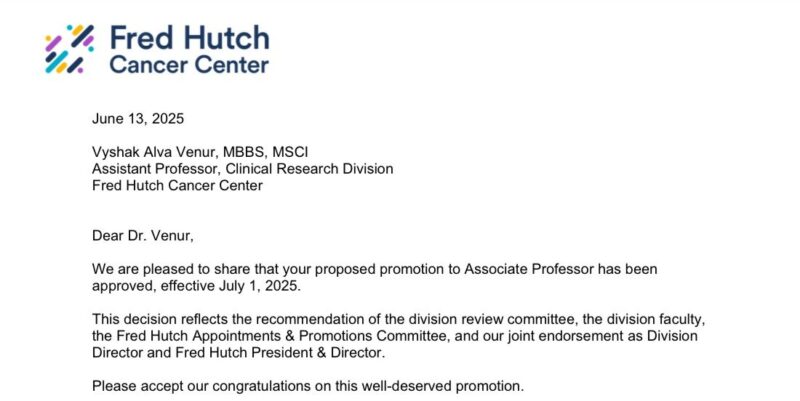Click the 'Dear Dr. Venur,' salutation
The image size is (800, 401).
point(143,236)
